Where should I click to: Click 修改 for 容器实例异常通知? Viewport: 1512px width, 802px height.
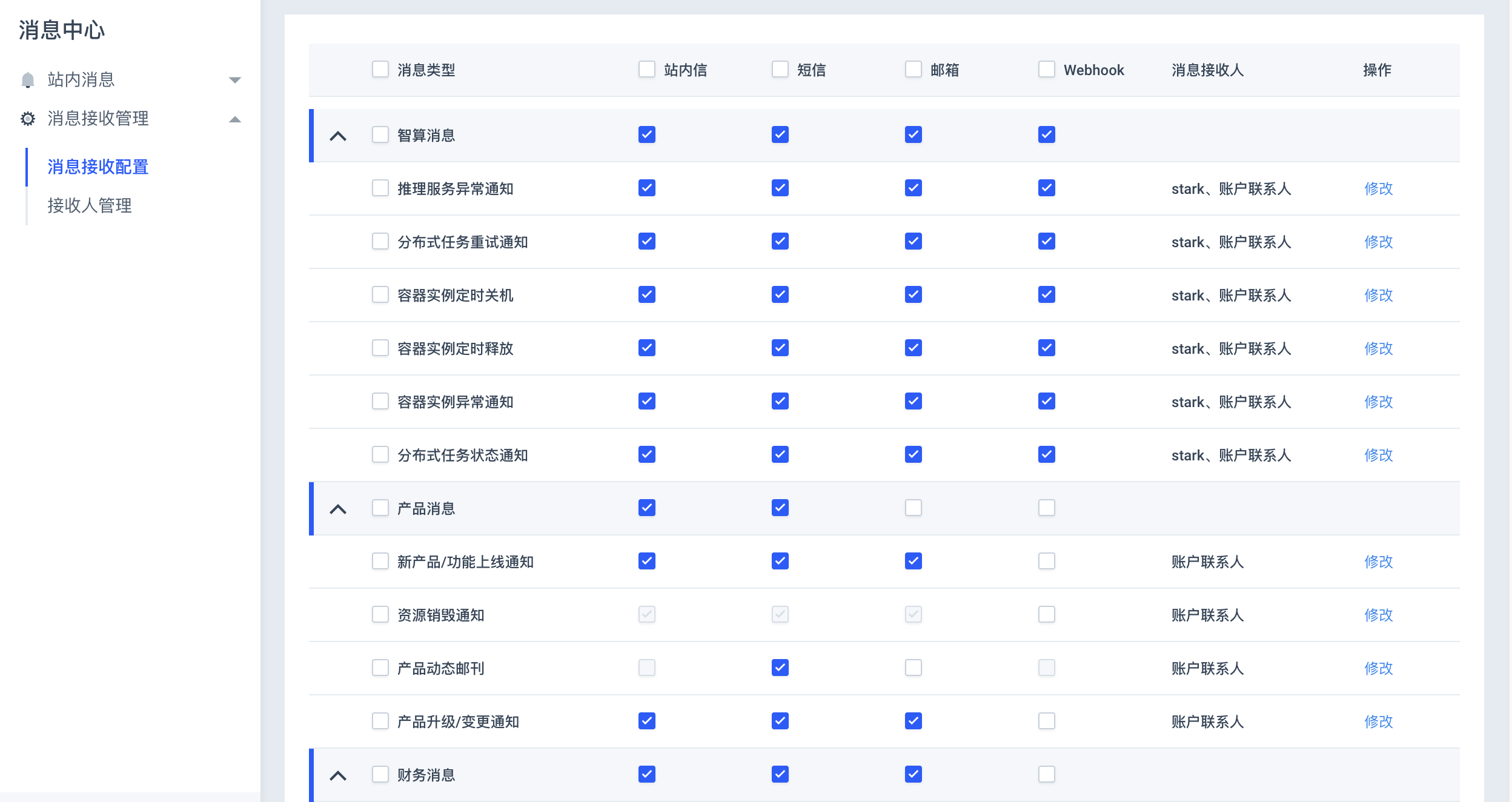1379,402
